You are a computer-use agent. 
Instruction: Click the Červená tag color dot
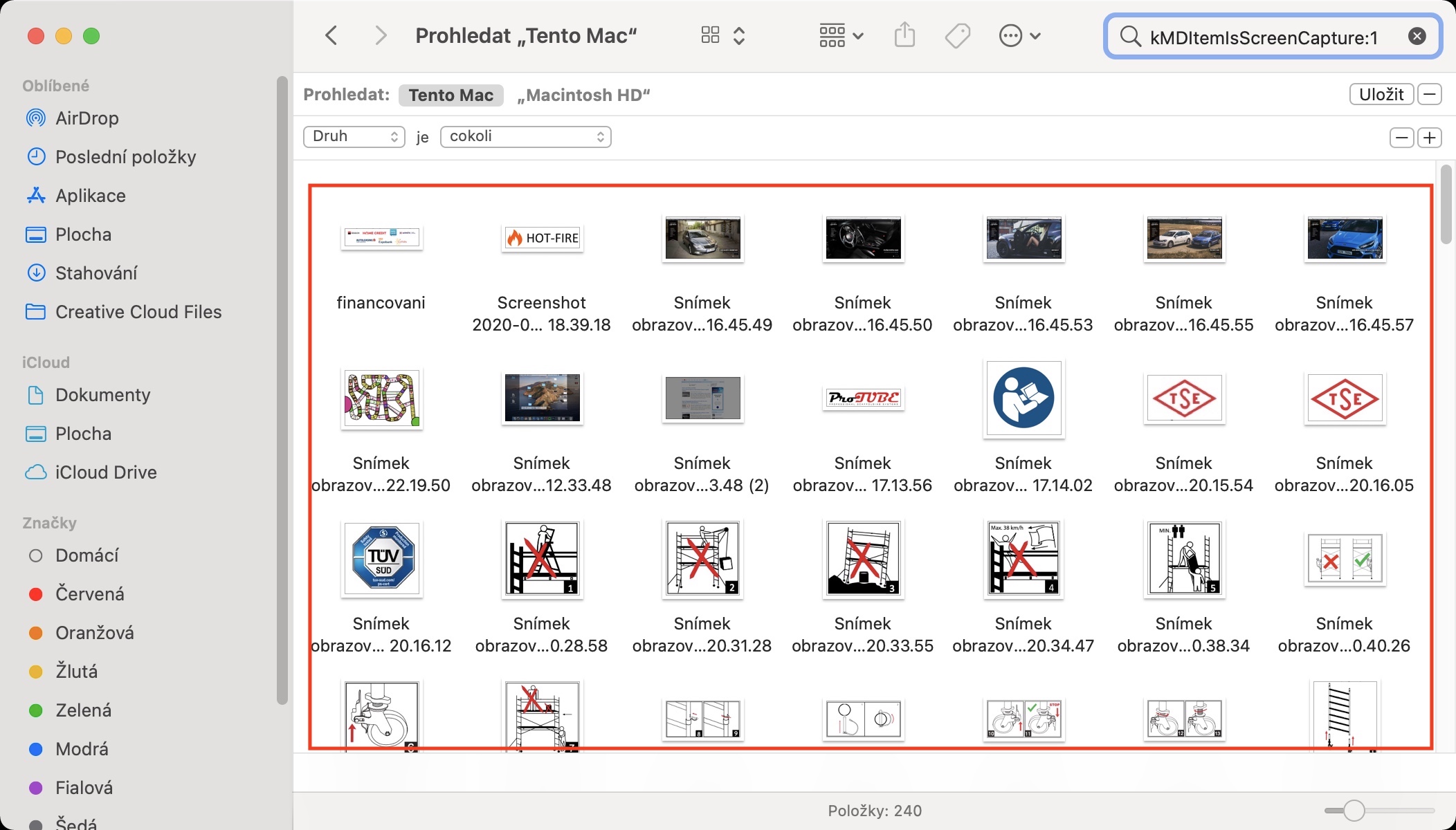click(x=36, y=594)
